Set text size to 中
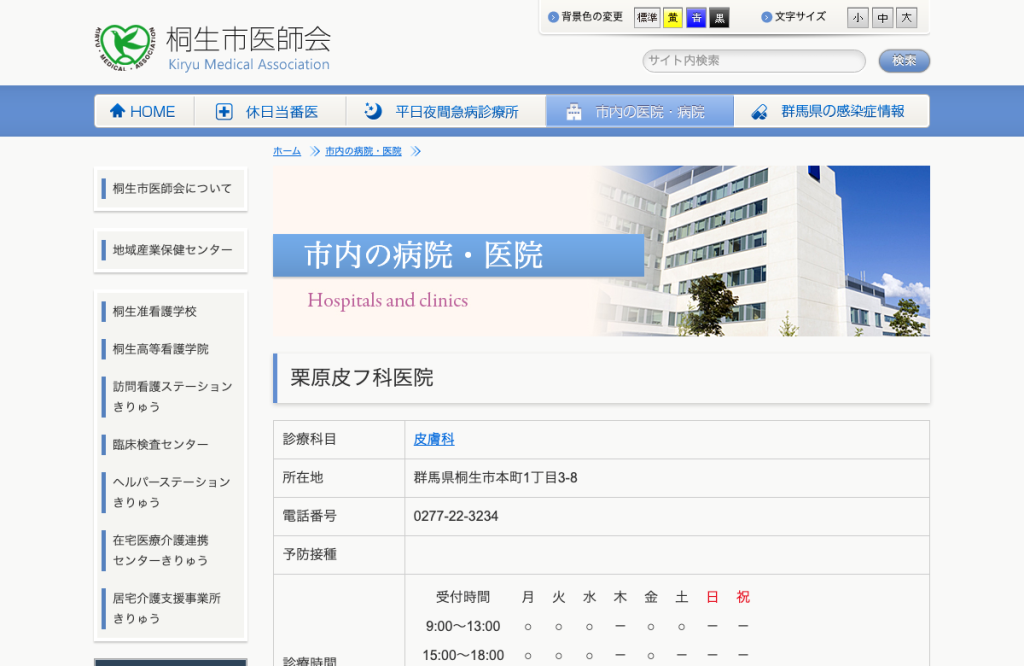Image resolution: width=1024 pixels, height=666 pixels. pos(882,18)
